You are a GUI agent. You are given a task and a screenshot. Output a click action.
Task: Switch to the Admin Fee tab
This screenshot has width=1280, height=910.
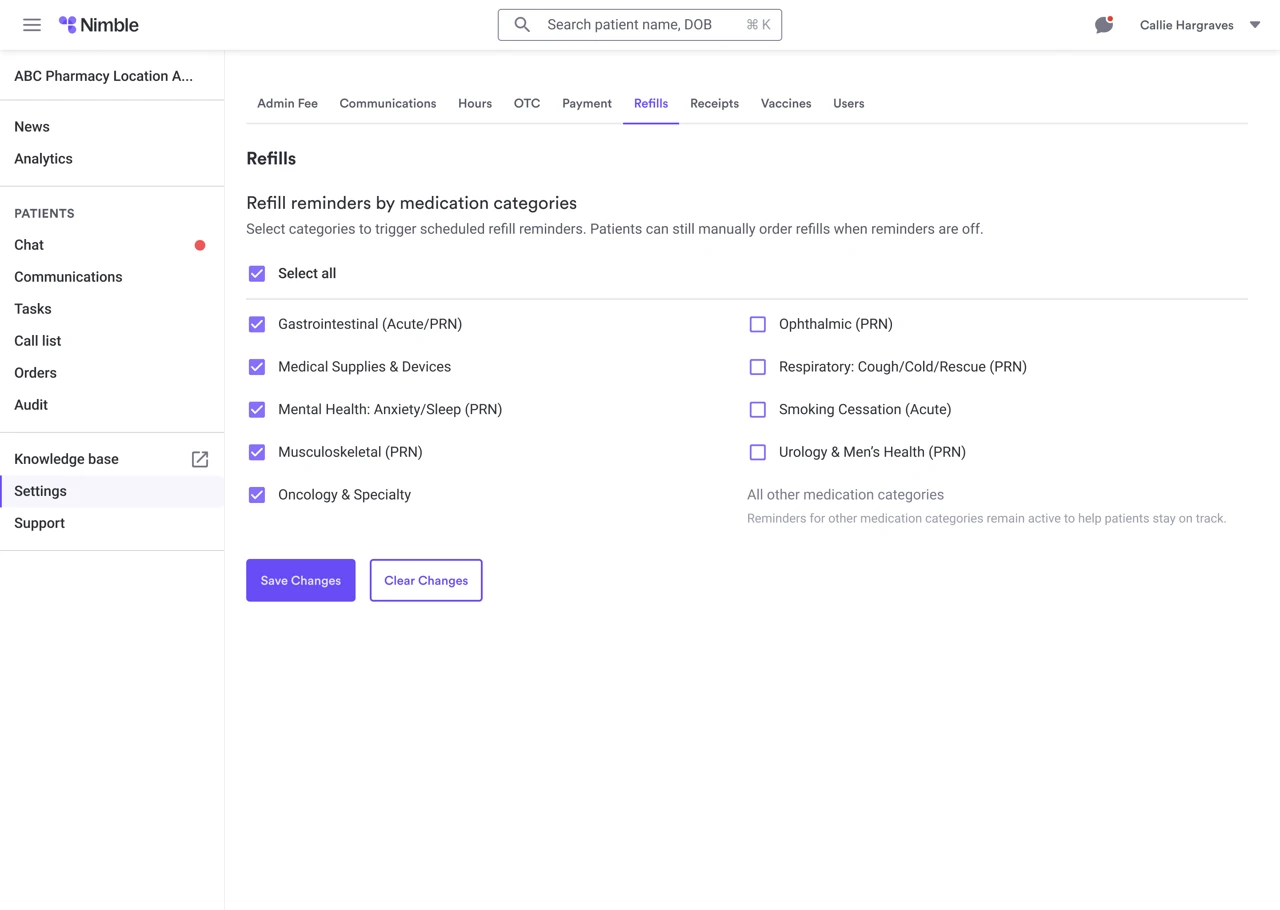287,103
